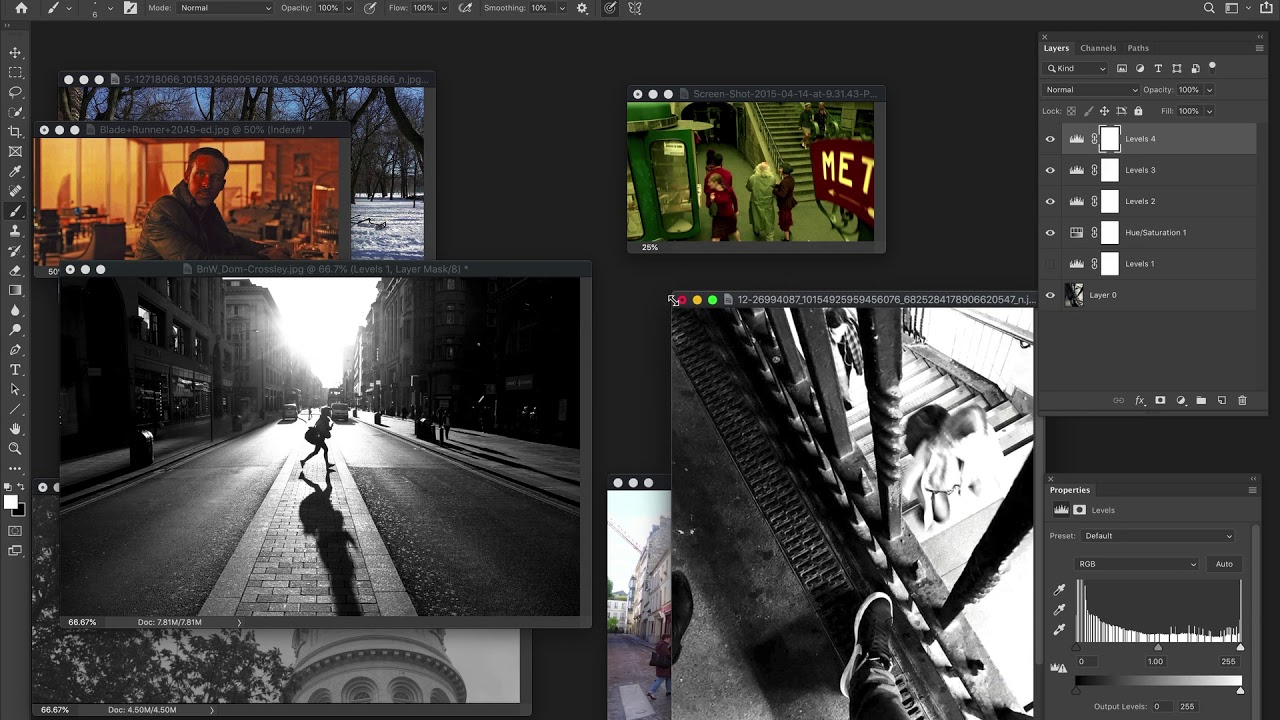Open the Properties panel menu
Screen dimensions: 1280x720
tap(1252, 490)
